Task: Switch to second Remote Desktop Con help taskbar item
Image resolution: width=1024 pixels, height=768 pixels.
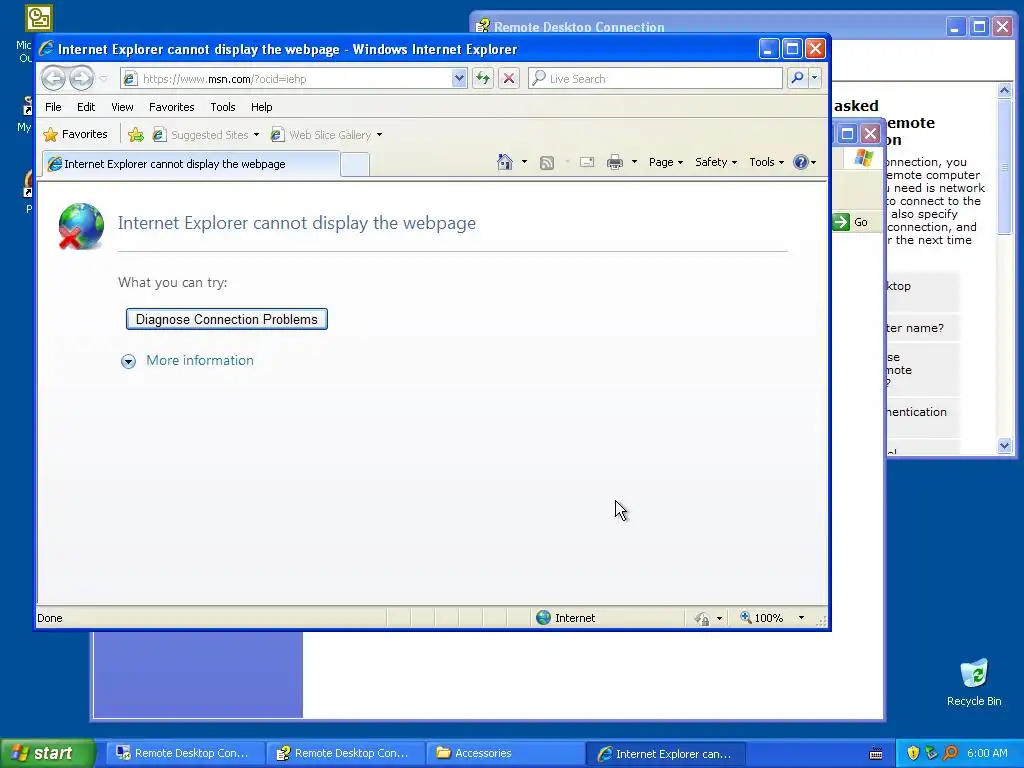Action: pos(345,753)
